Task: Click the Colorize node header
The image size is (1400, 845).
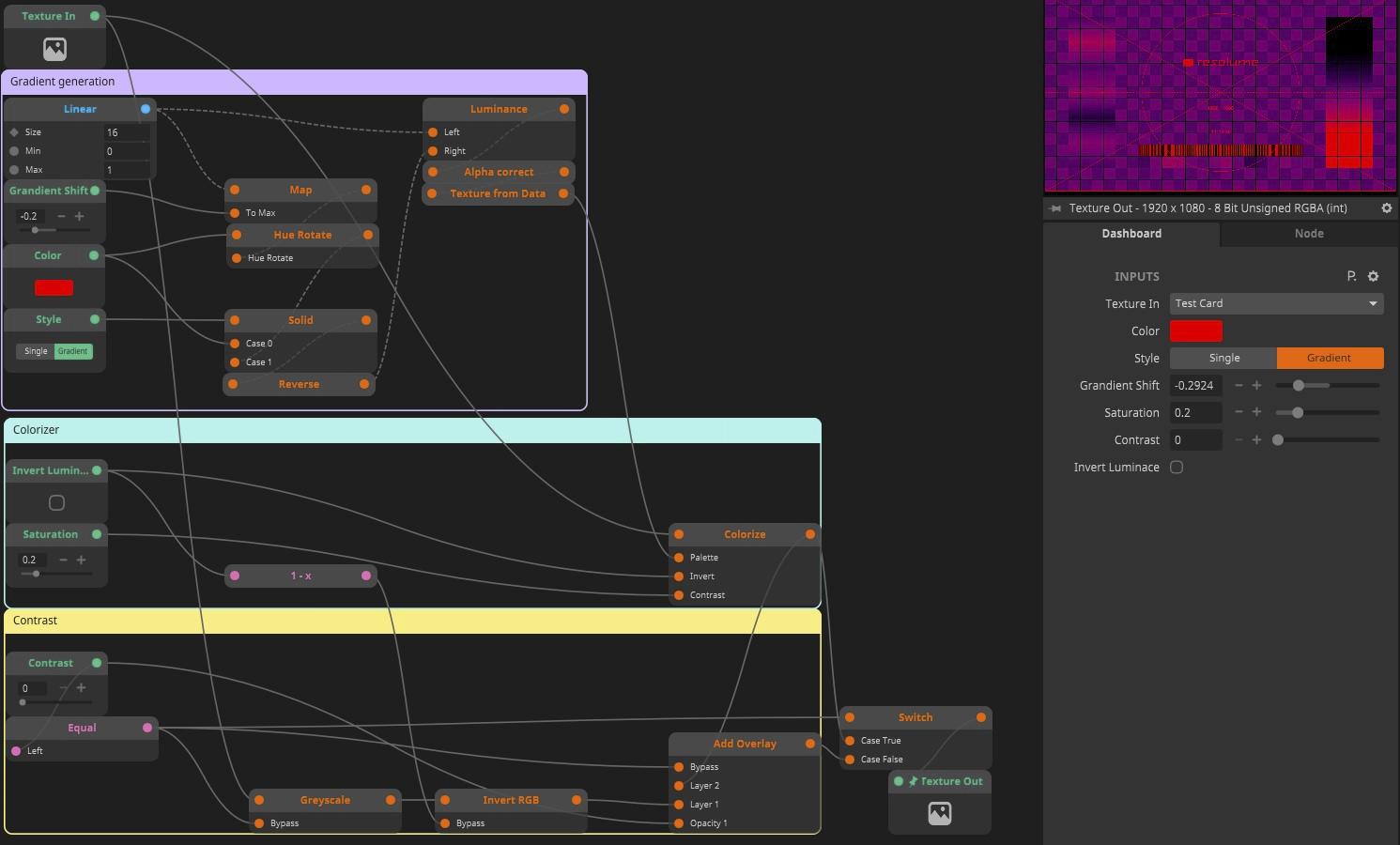Action: (744, 534)
